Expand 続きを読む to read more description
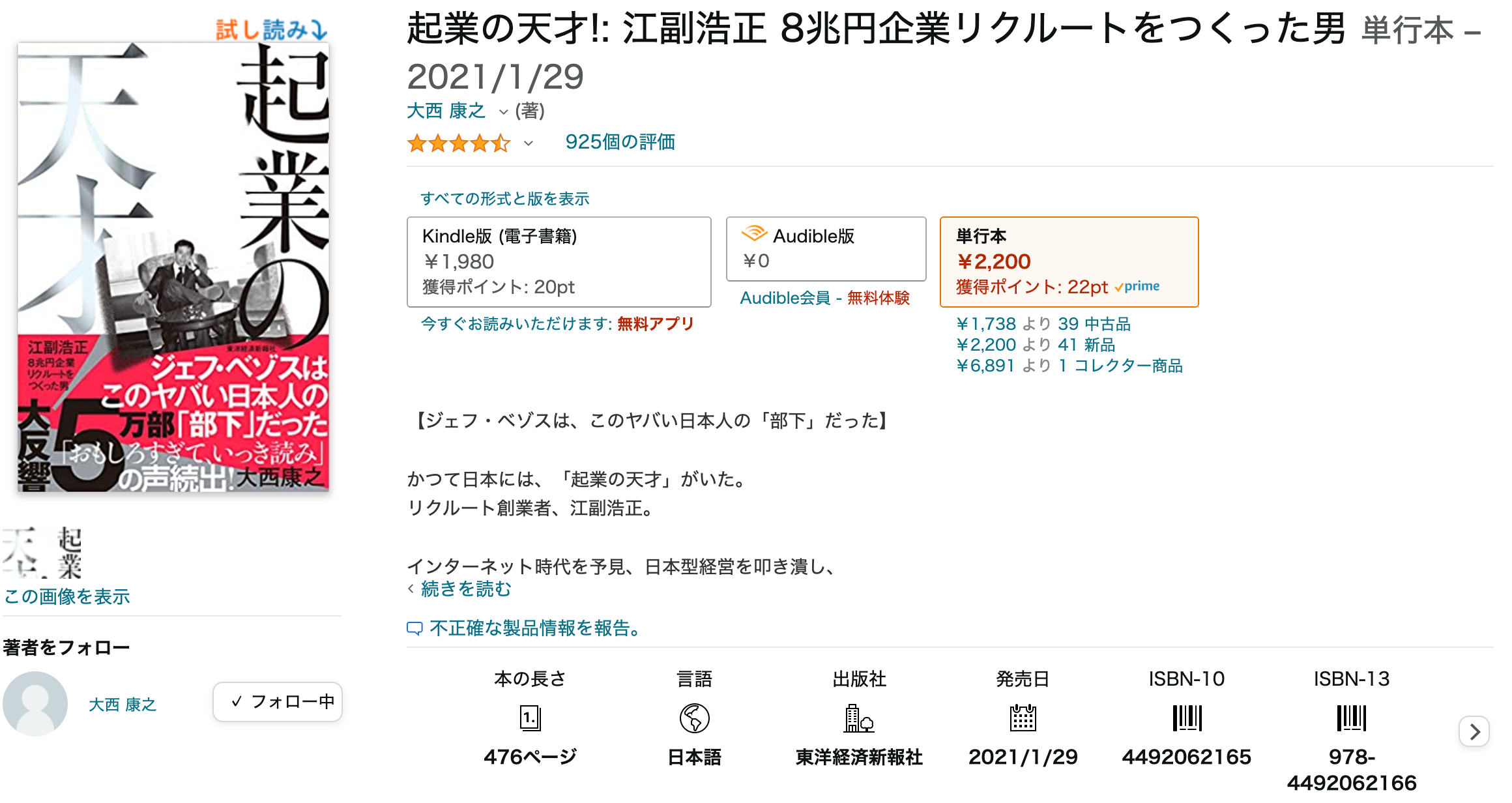The height and width of the screenshot is (803, 1512). (463, 589)
